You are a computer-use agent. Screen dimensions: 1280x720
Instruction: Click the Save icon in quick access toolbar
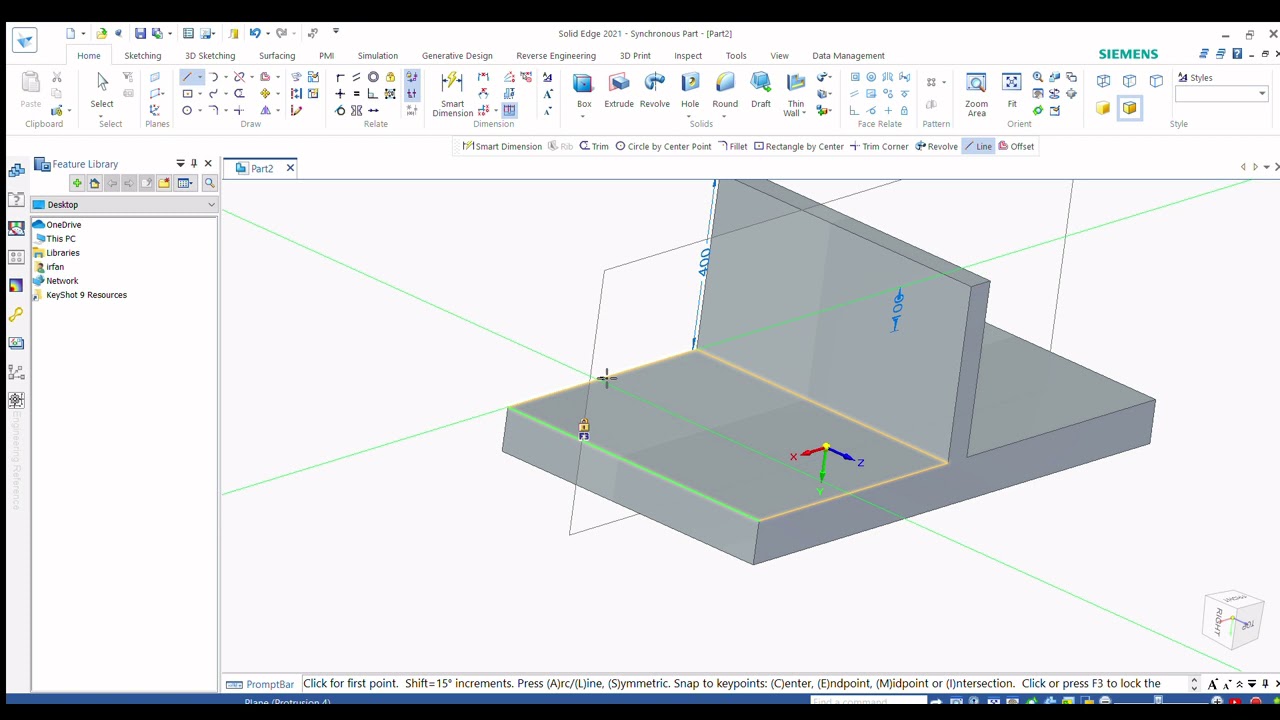click(140, 34)
